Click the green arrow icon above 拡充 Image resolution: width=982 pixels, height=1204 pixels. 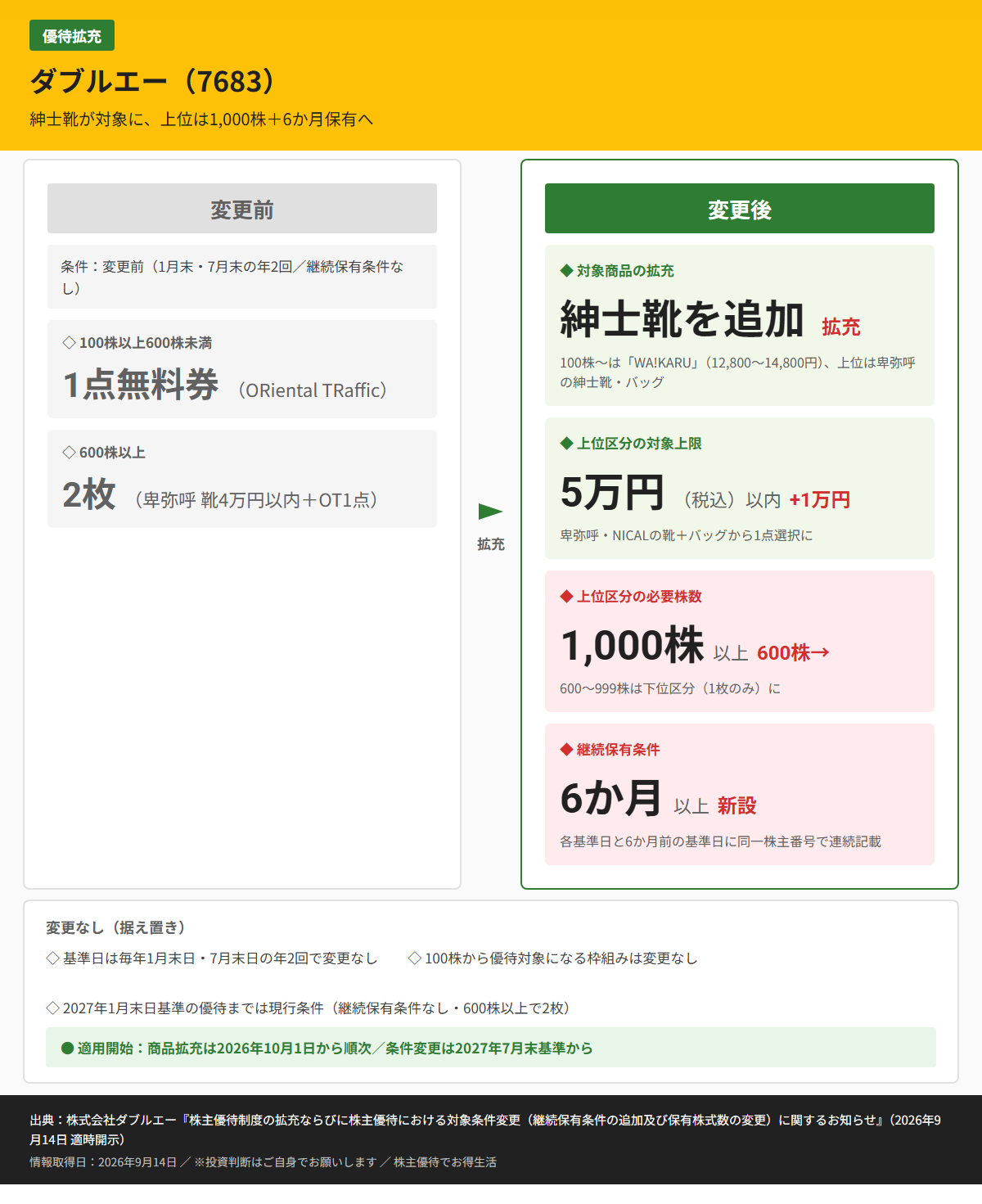point(490,512)
